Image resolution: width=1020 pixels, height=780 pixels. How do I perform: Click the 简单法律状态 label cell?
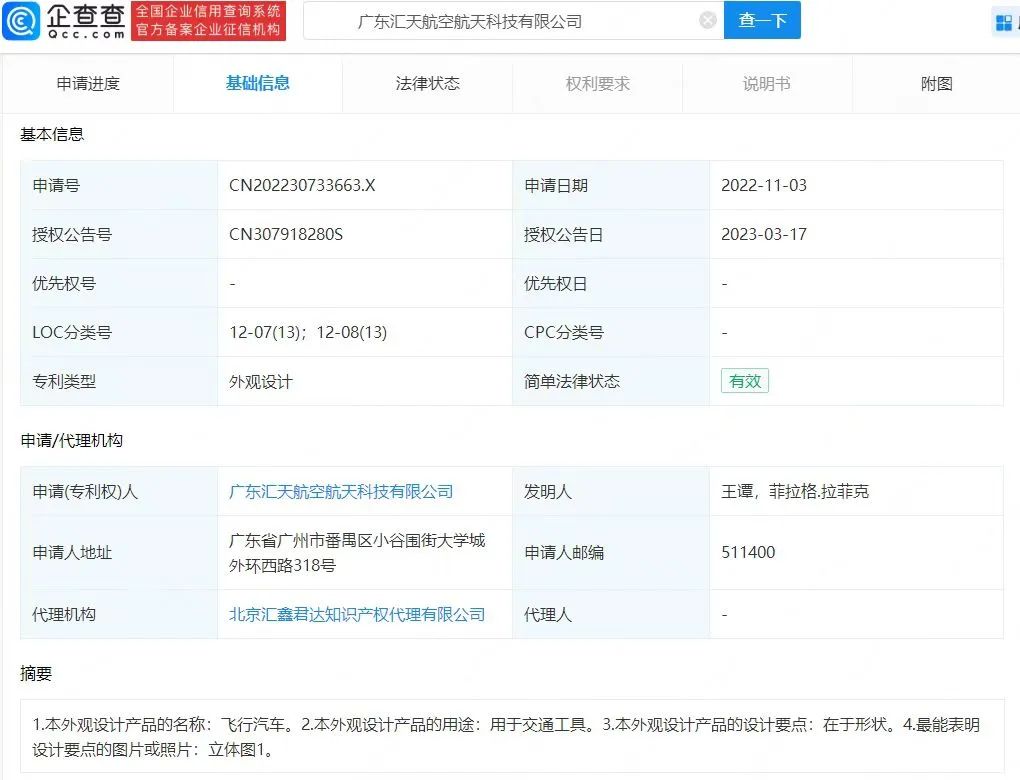tap(611, 381)
